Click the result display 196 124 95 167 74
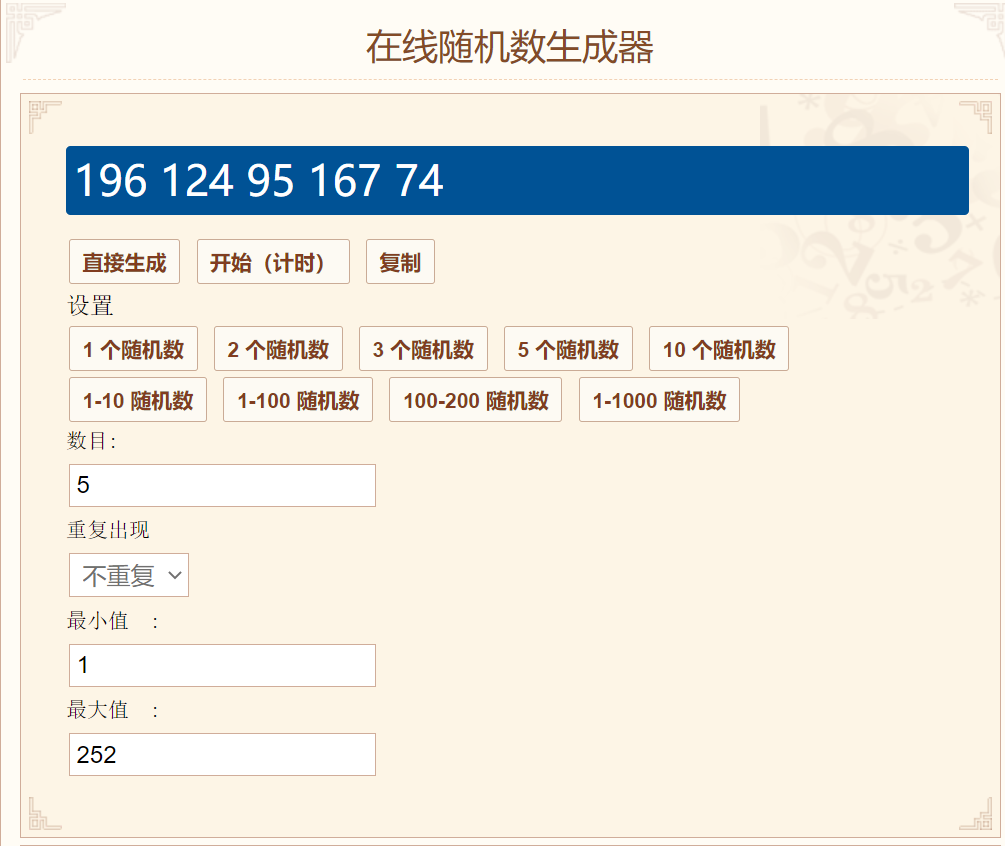The height and width of the screenshot is (846, 1005). click(x=517, y=181)
